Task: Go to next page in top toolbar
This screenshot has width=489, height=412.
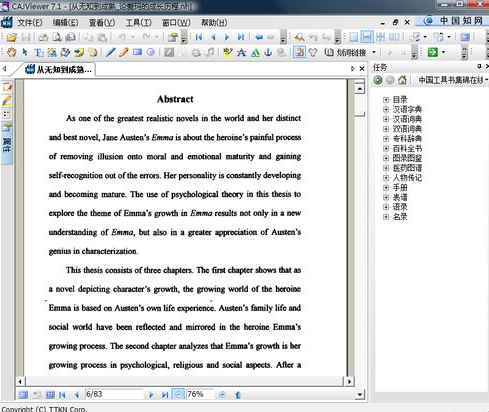Action: (227, 37)
